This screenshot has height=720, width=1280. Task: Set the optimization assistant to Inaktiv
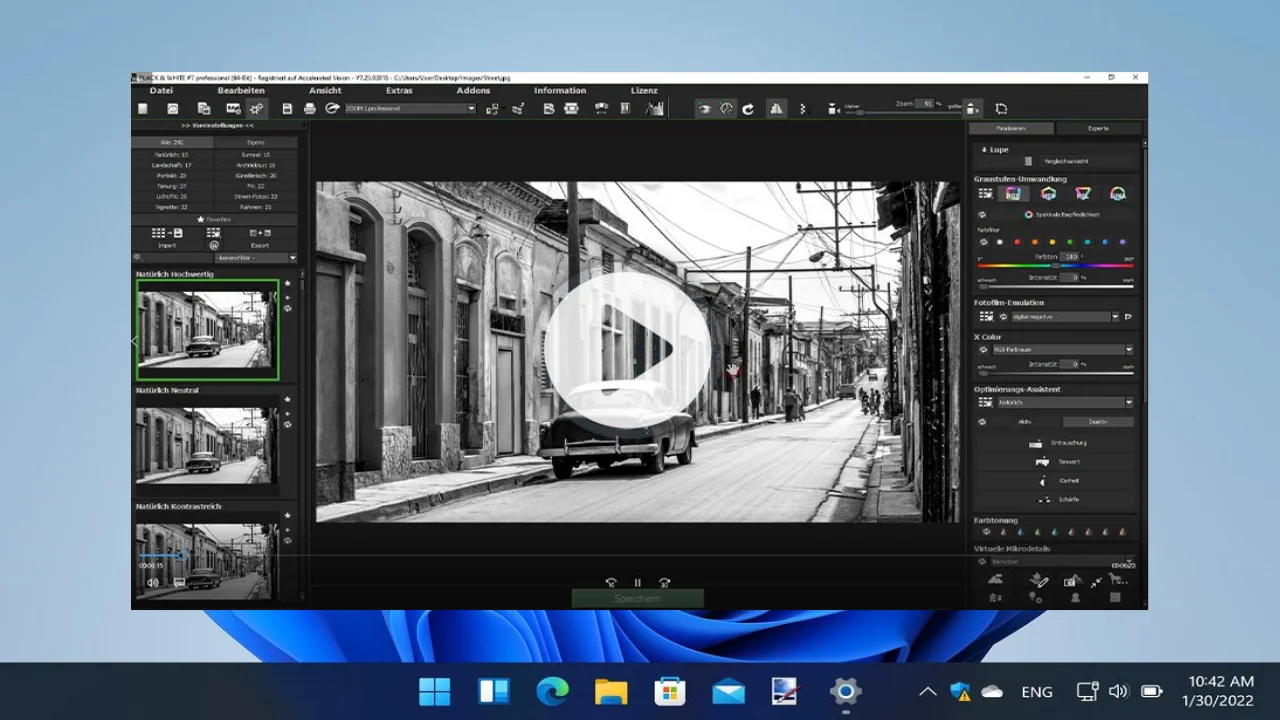coord(1098,422)
